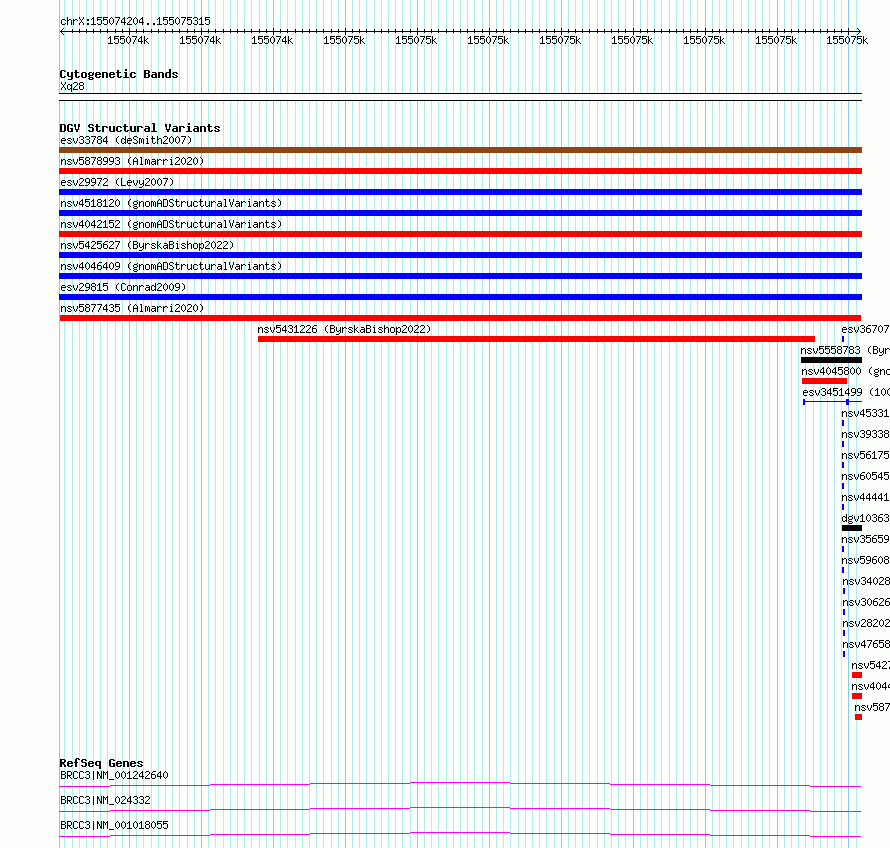Click the nsv5878993 (Almarri2020) label
This screenshot has width=890, height=848.
coord(132,161)
